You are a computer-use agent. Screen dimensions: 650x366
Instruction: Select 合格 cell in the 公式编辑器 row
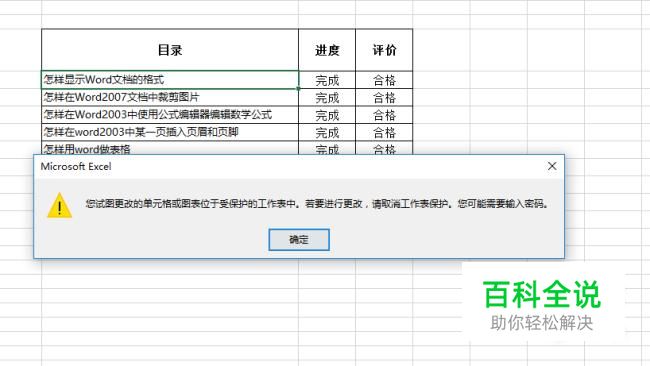tap(384, 115)
